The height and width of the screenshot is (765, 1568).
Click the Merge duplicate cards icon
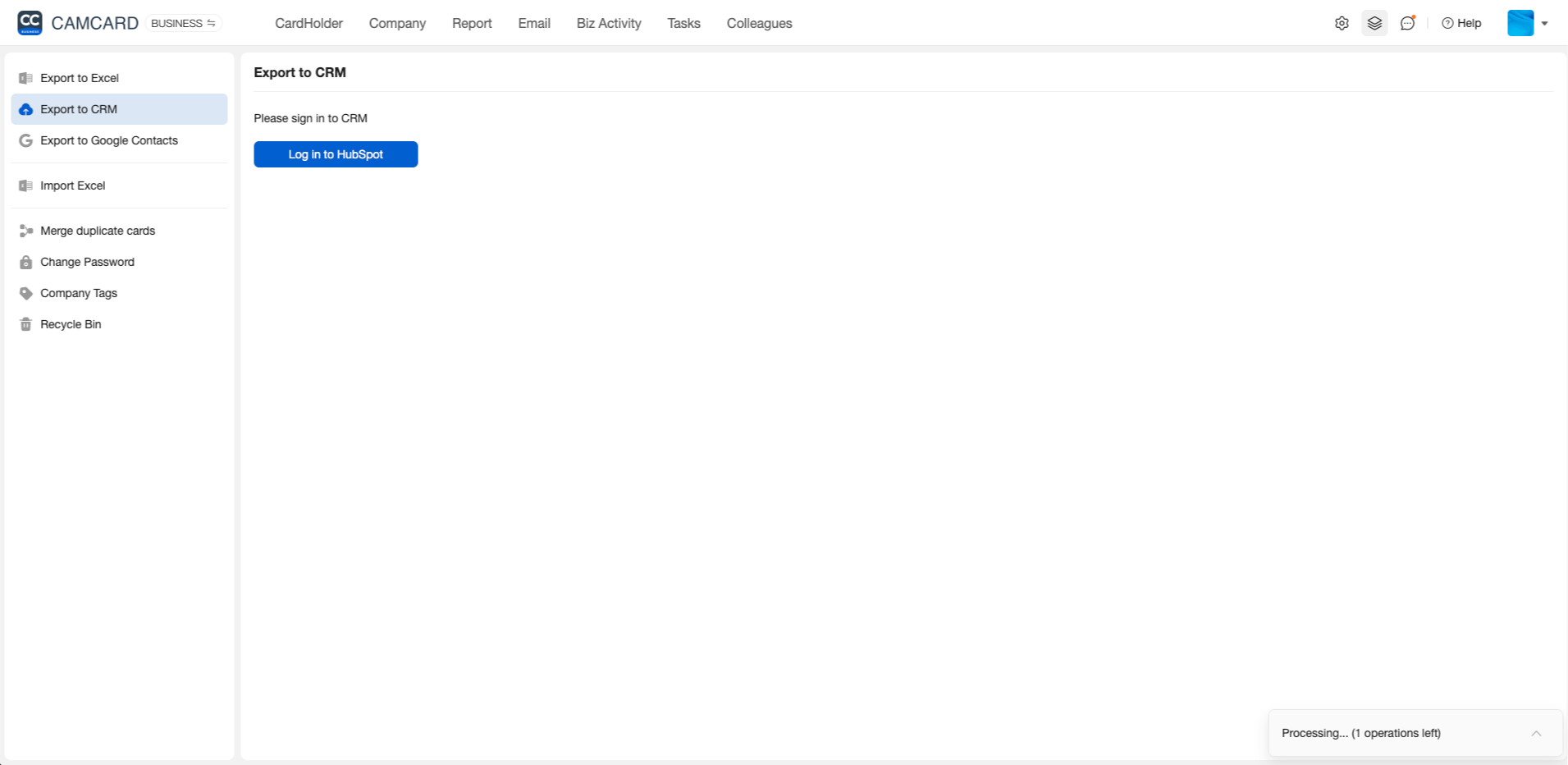point(25,231)
